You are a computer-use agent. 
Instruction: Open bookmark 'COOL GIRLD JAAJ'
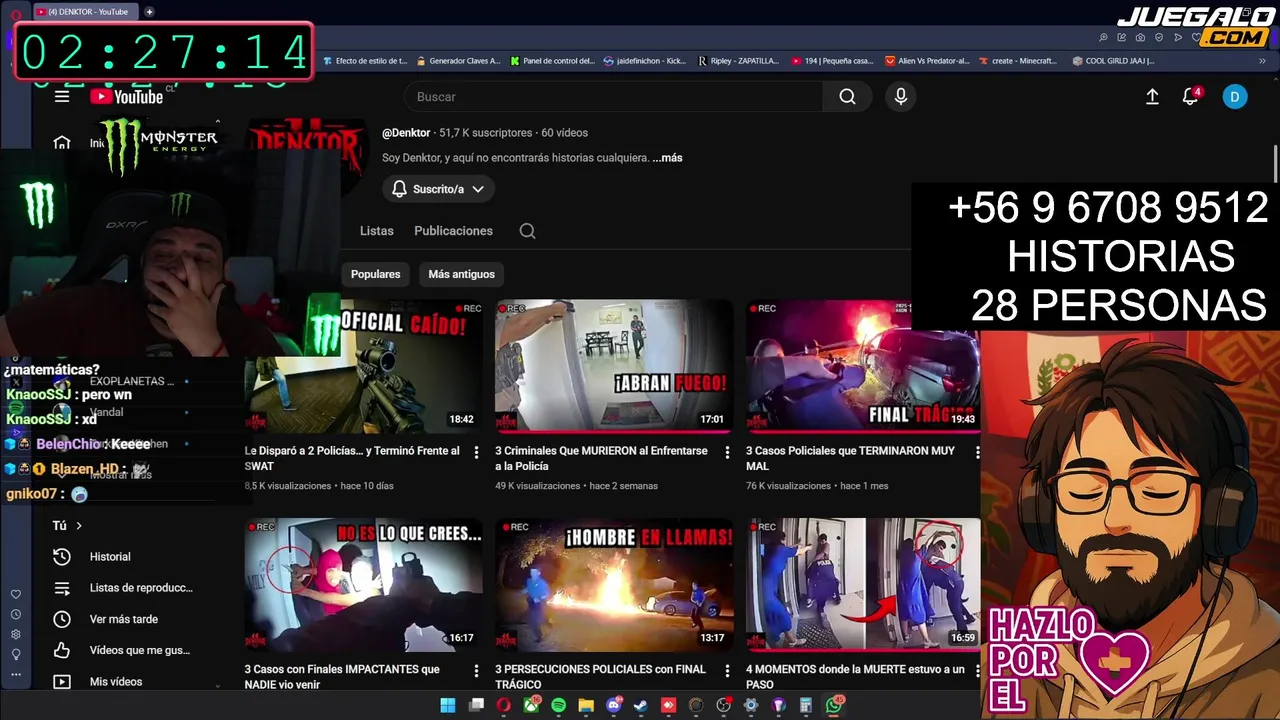[1113, 61]
